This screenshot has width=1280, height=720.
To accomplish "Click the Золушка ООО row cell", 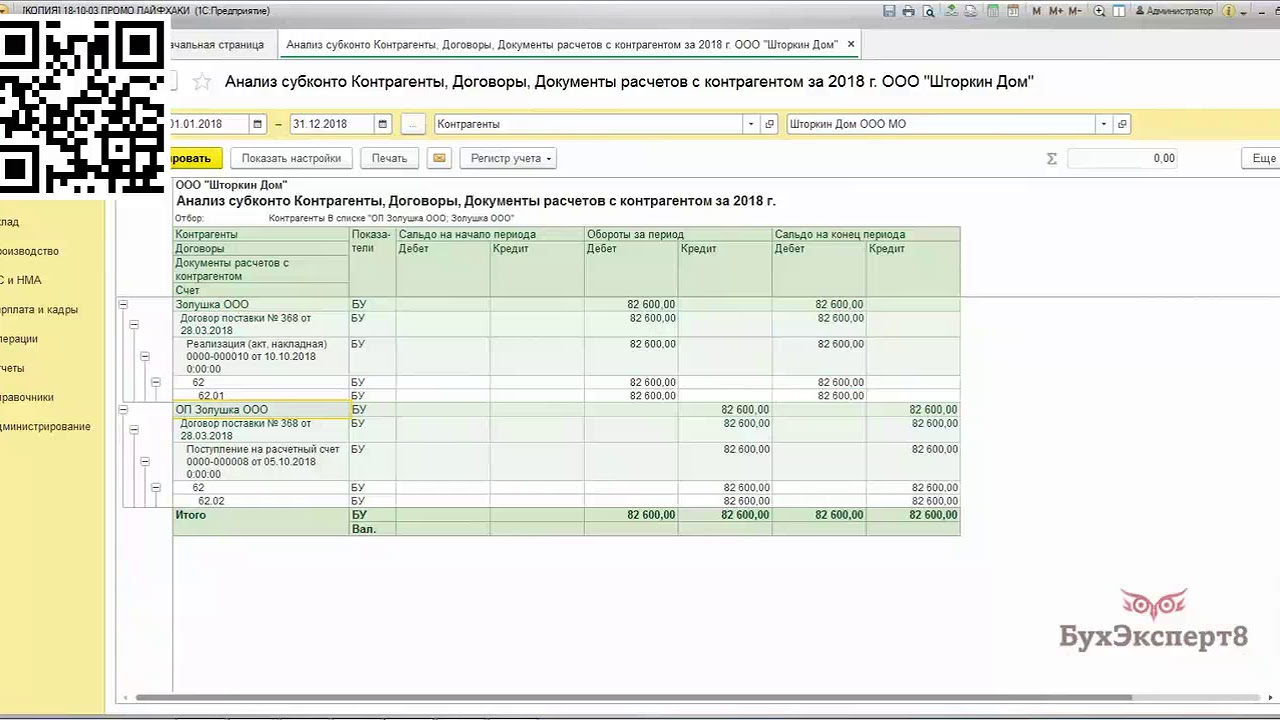I will pyautogui.click(x=261, y=304).
